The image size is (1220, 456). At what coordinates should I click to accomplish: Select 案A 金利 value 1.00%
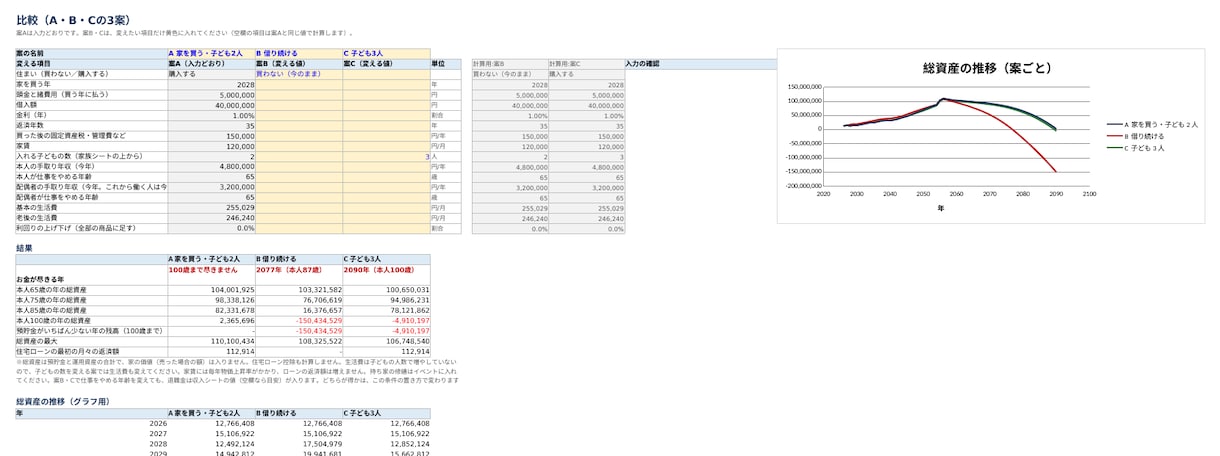point(211,115)
